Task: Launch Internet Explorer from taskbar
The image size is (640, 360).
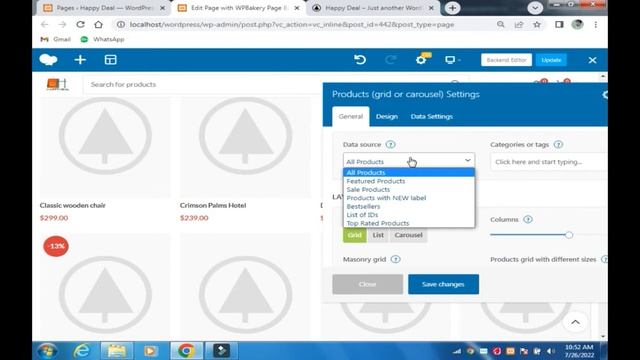Action: (x=82, y=351)
